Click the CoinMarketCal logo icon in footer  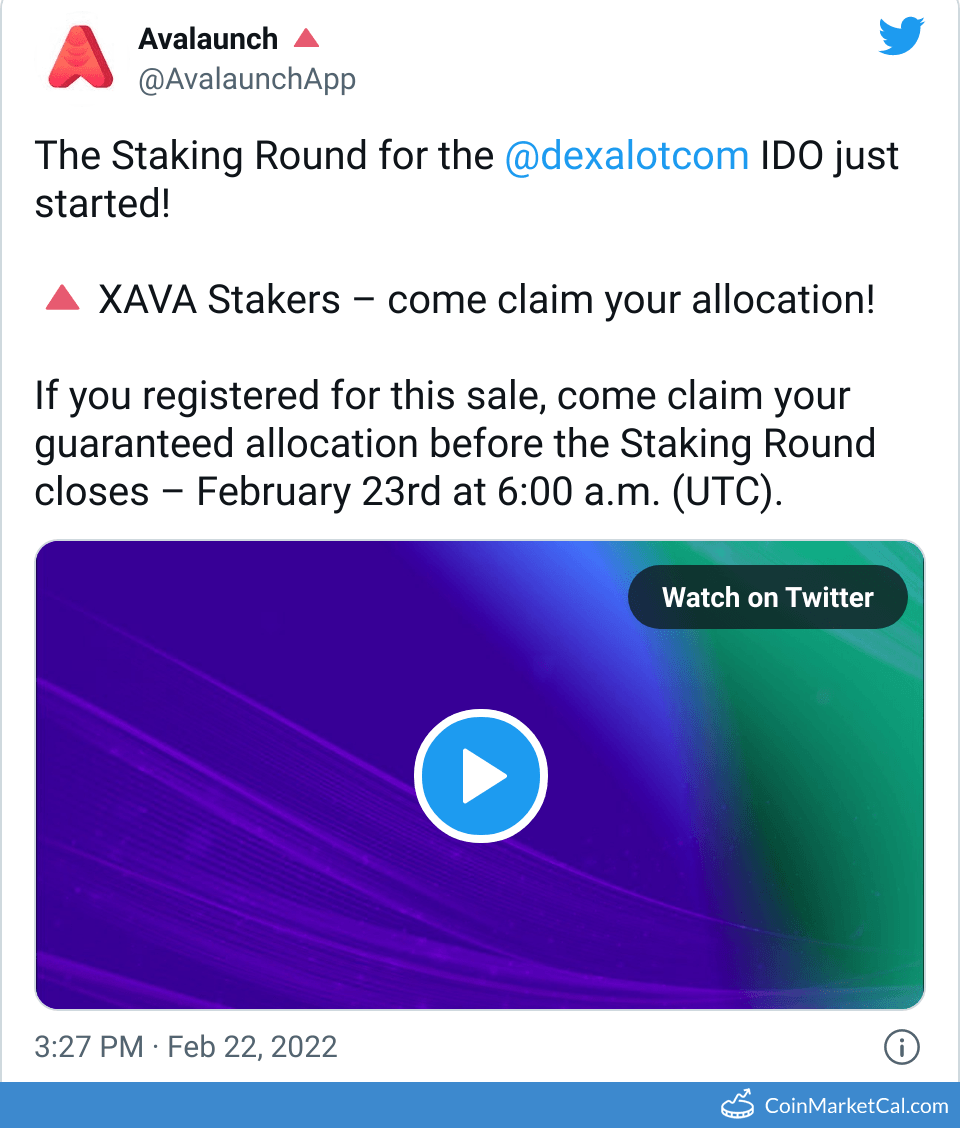(x=738, y=1104)
